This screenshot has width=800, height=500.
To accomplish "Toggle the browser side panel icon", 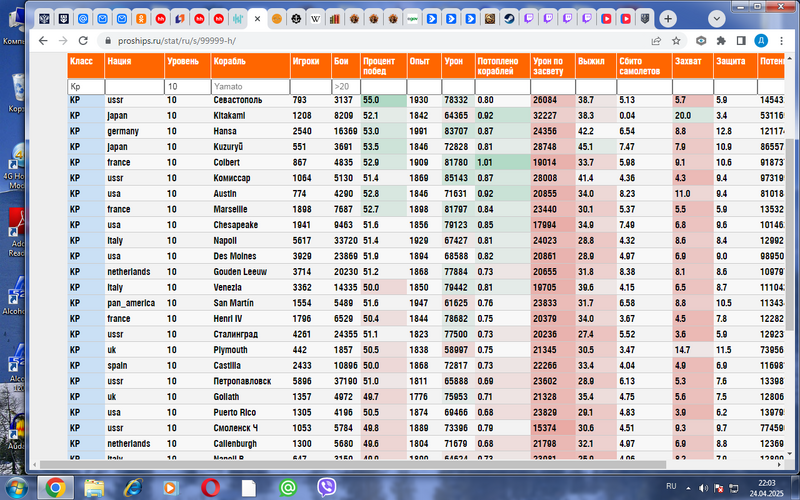I will (x=741, y=41).
